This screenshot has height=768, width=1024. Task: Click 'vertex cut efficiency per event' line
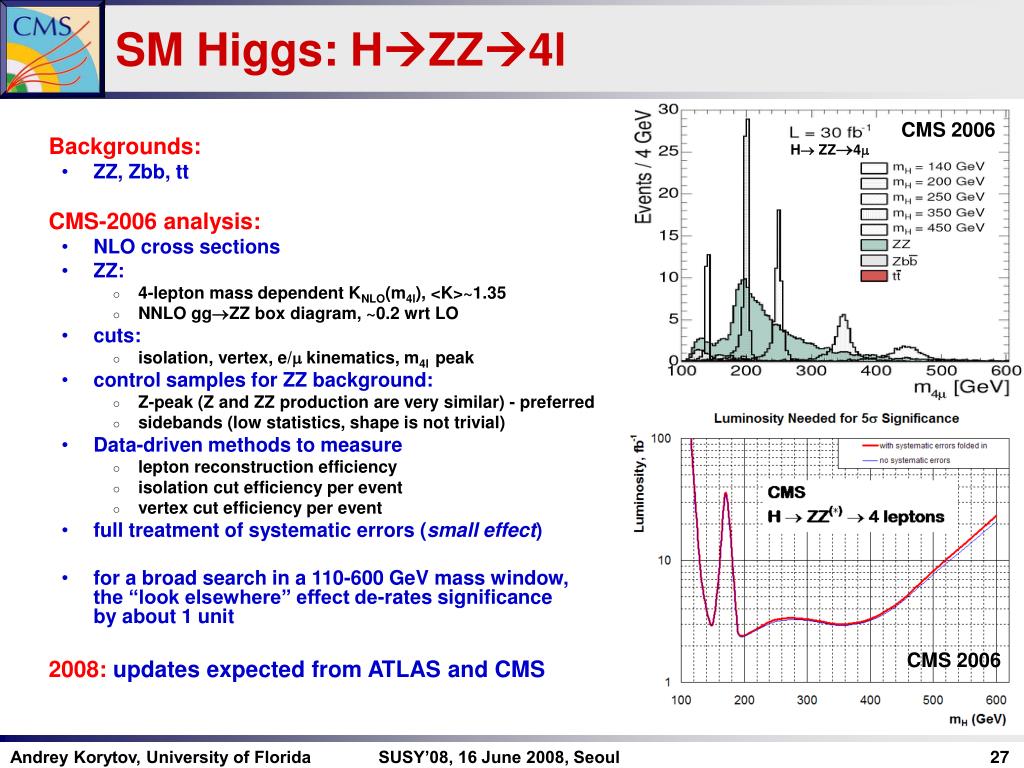click(x=260, y=508)
